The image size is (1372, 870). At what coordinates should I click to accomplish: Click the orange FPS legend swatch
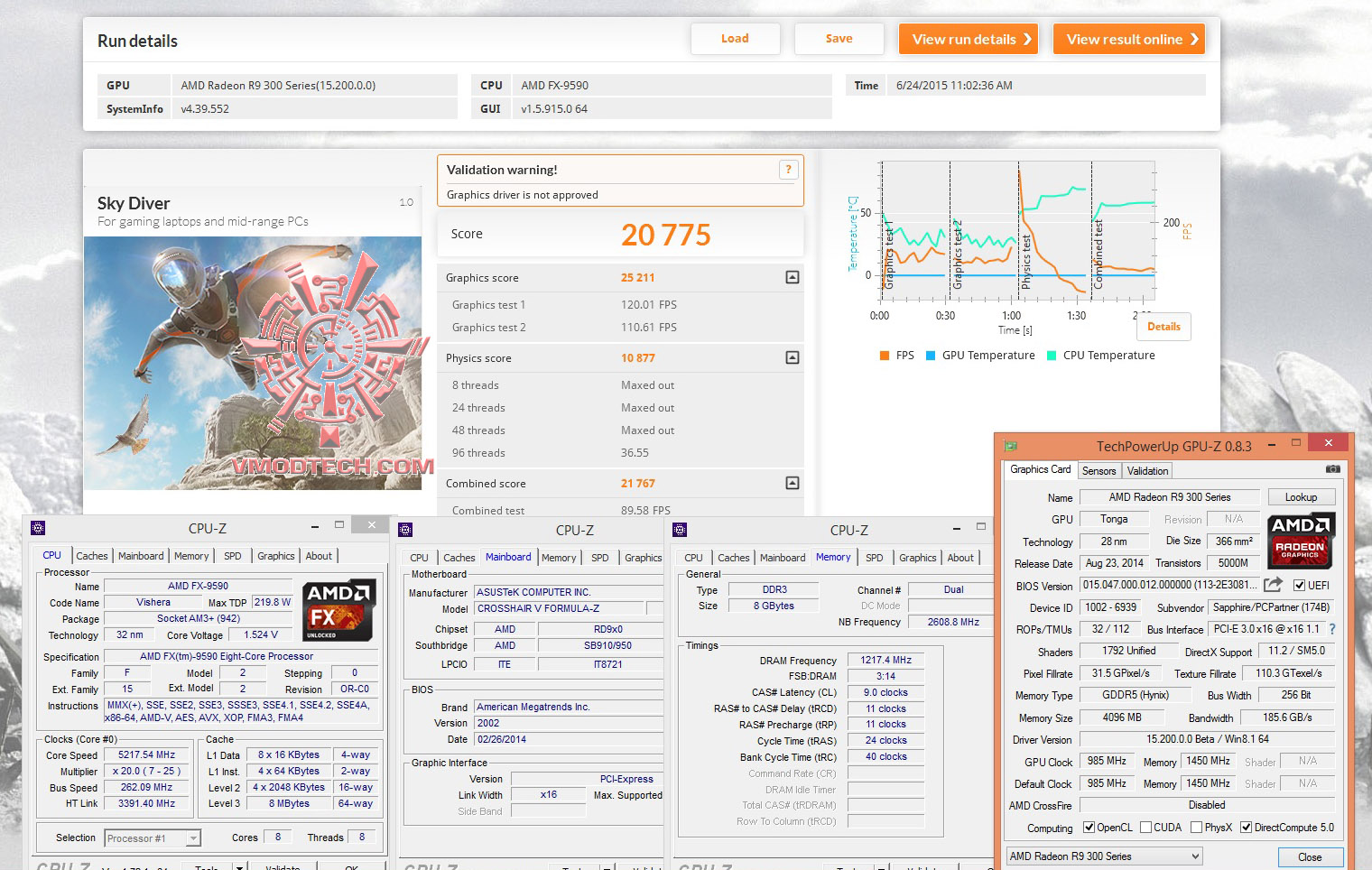pyautogui.click(x=885, y=356)
